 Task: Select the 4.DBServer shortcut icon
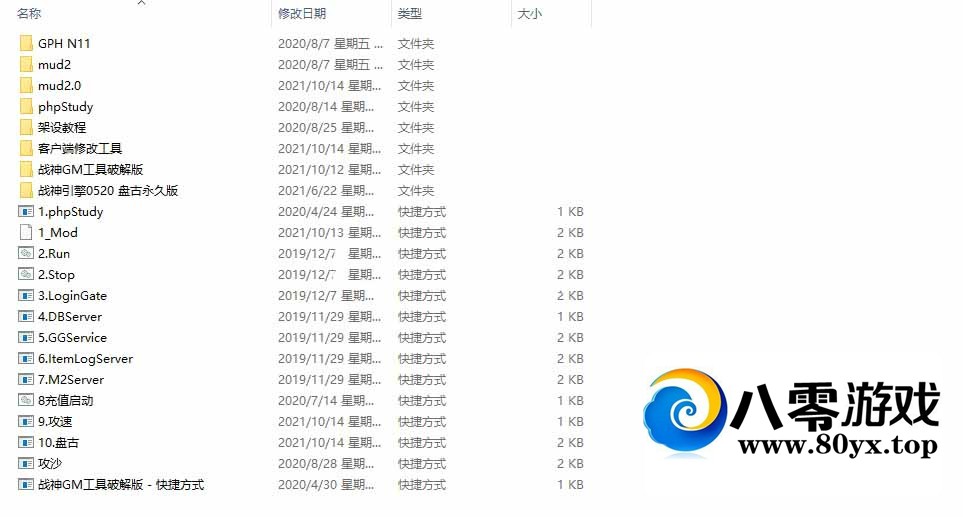(x=26, y=316)
